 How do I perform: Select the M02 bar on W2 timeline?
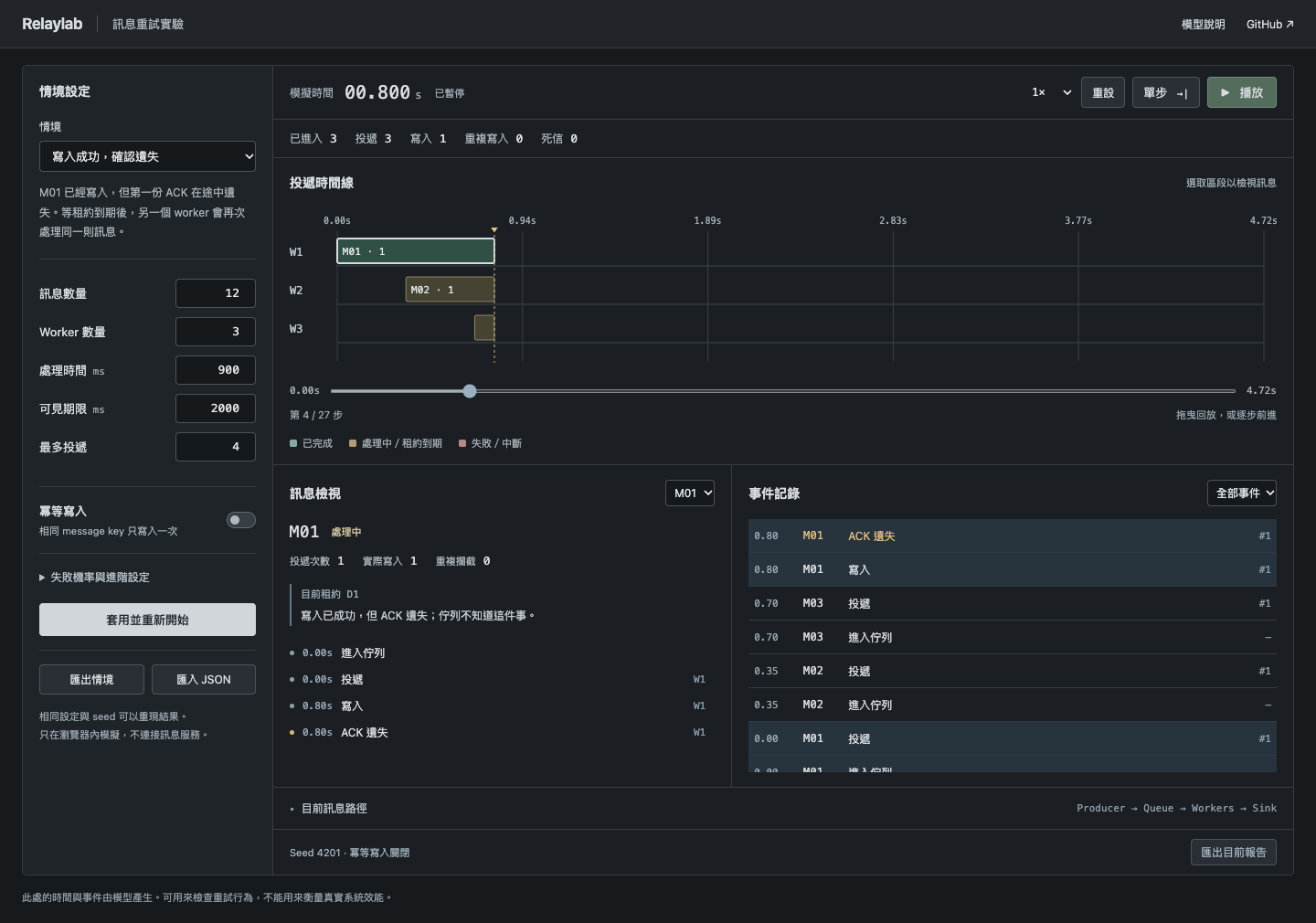point(450,290)
